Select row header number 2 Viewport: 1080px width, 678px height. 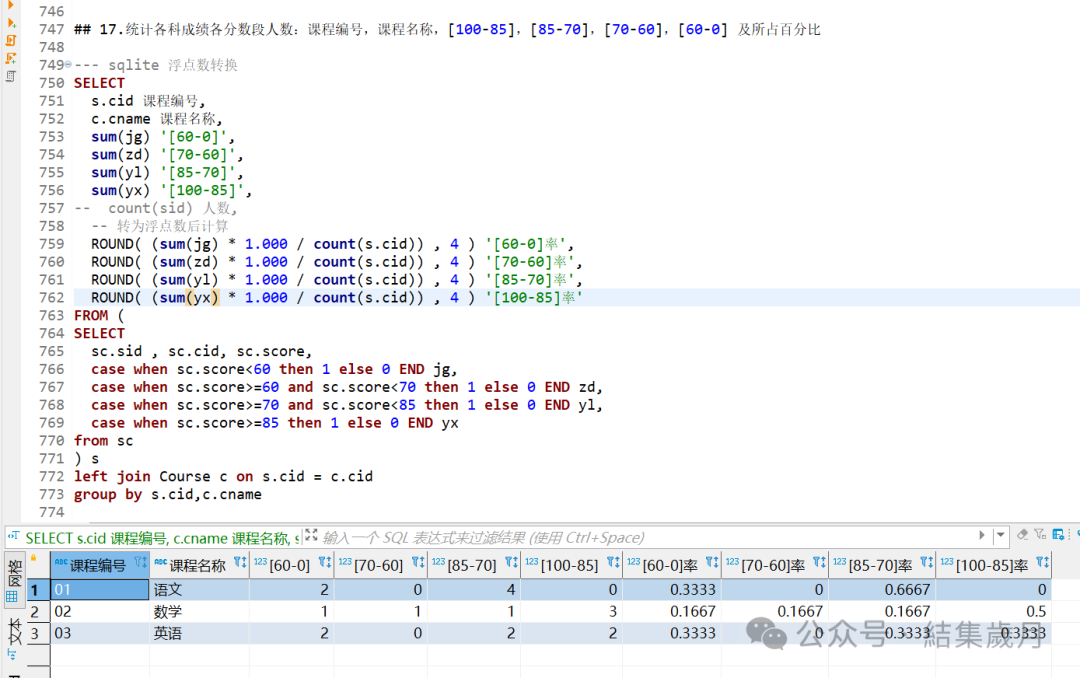point(39,611)
